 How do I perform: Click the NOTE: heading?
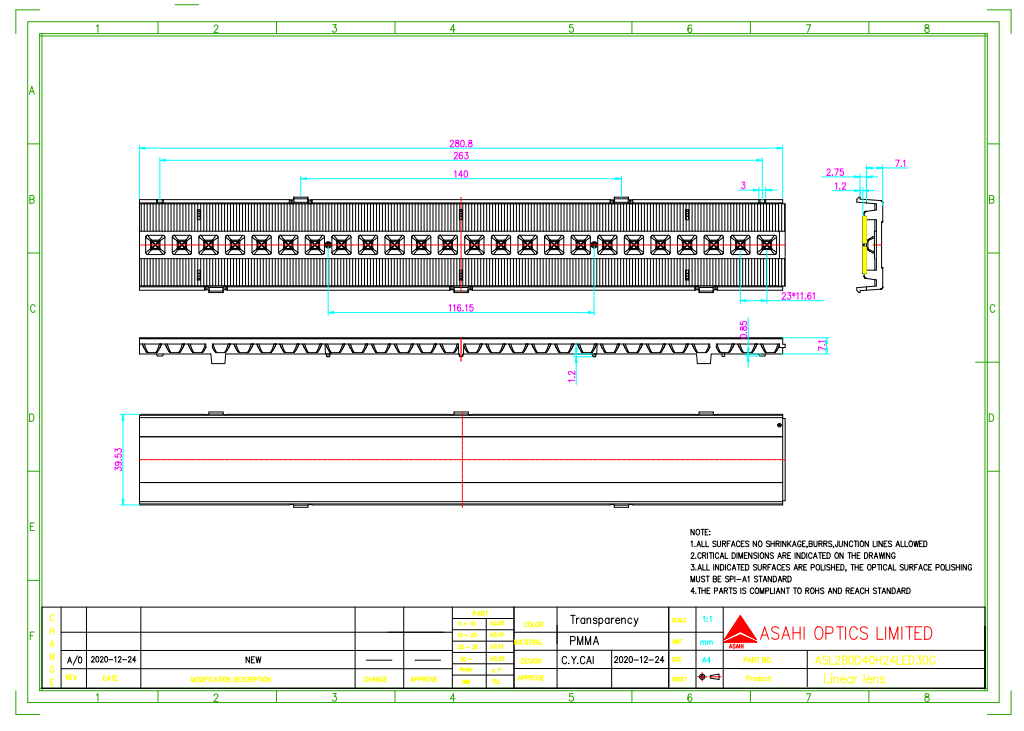tap(700, 532)
